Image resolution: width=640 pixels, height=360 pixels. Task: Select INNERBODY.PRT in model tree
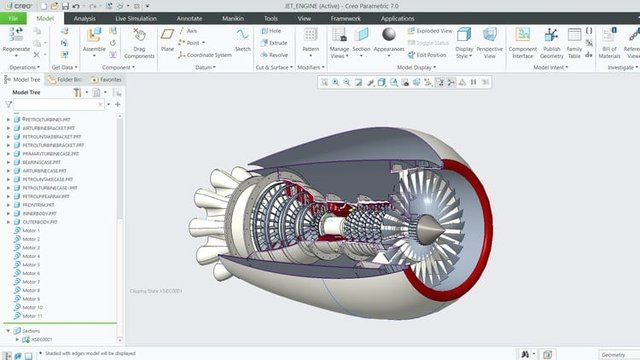click(x=40, y=213)
